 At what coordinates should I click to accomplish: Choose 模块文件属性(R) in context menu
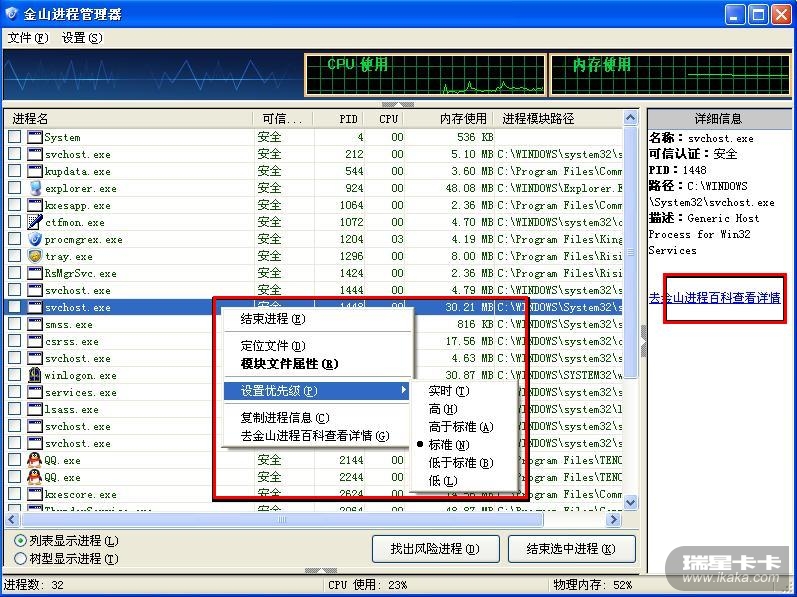(318, 364)
